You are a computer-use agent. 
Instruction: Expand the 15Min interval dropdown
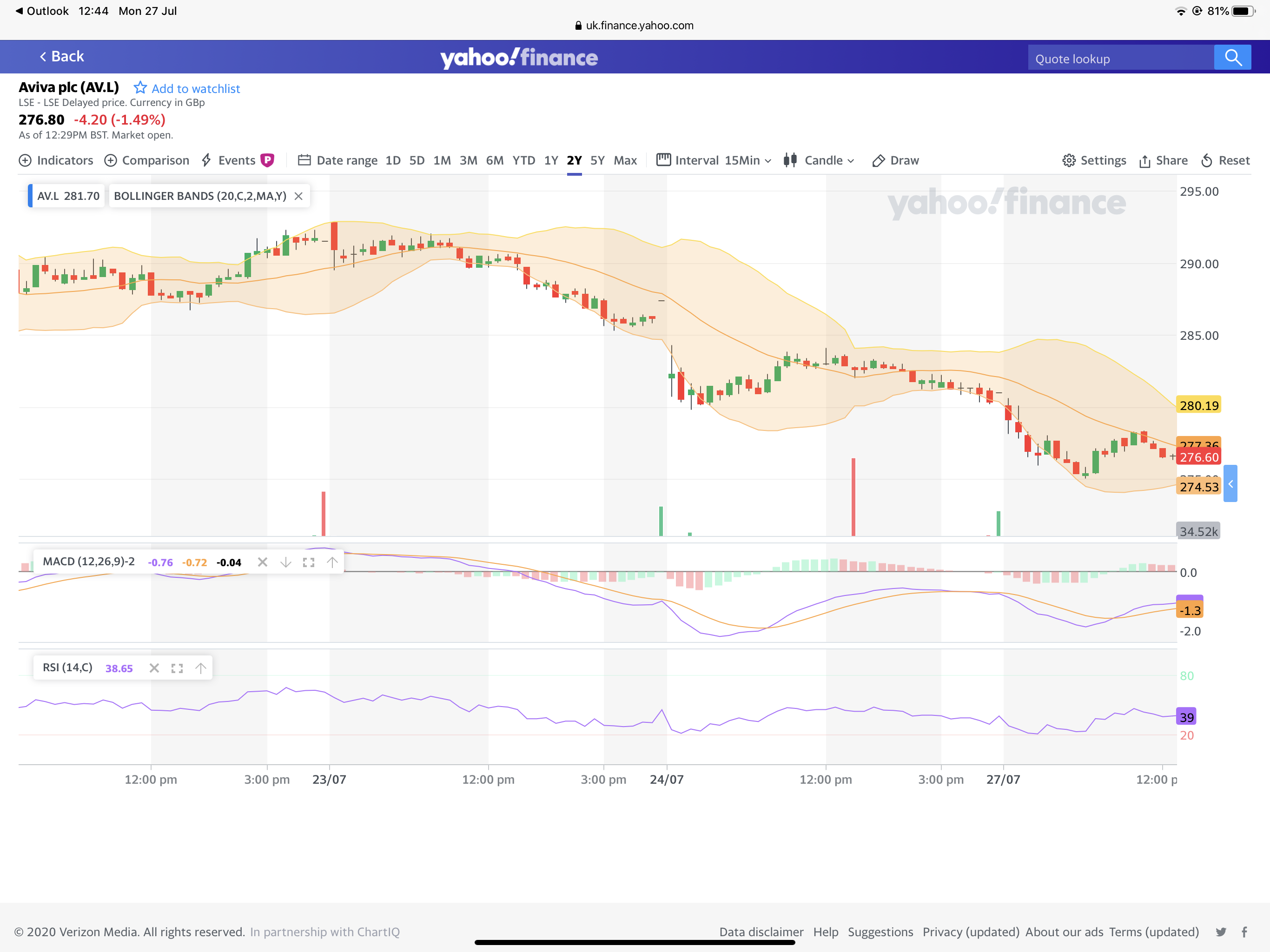click(747, 160)
